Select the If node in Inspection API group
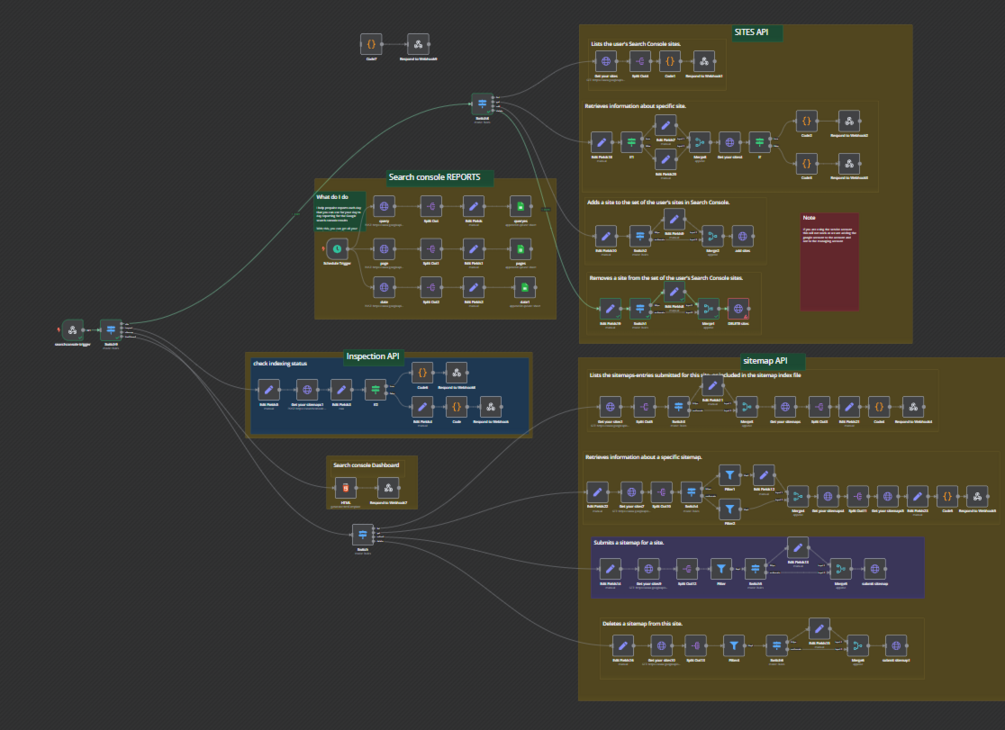This screenshot has width=1005, height=730. pos(376,389)
